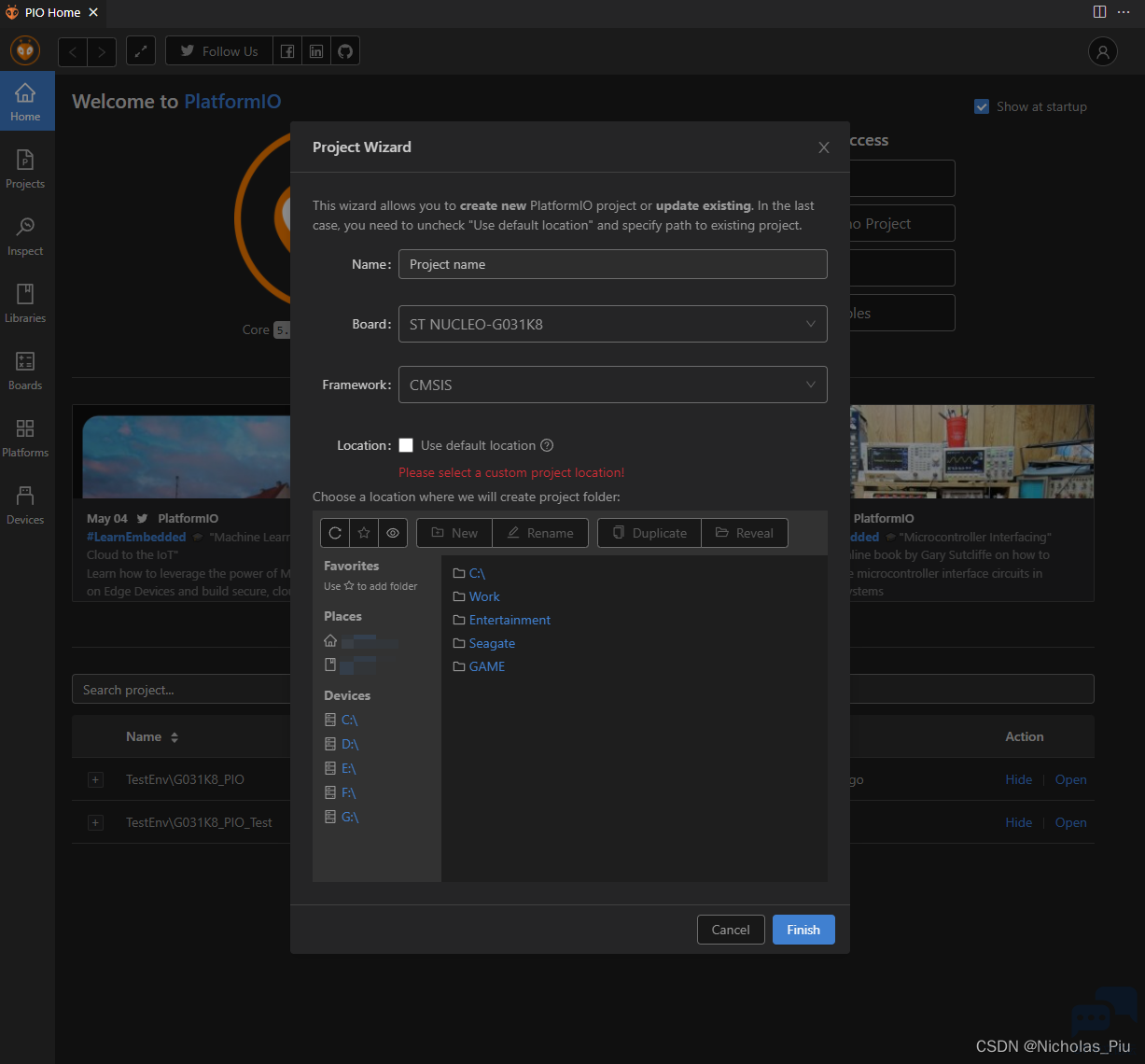Click the PlatformIO link in welcome heading
The width and height of the screenshot is (1145, 1064).
[232, 102]
